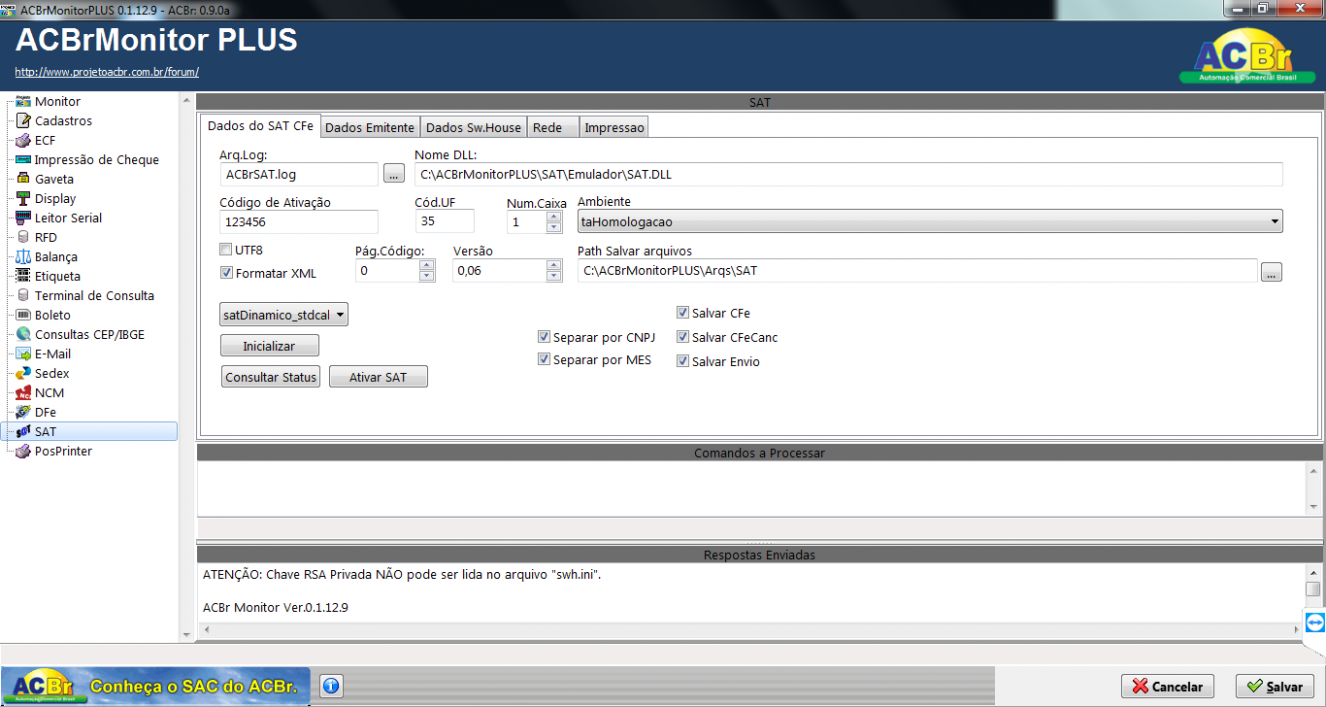The image size is (1326, 707).
Task: Decrease the Versão value
Action: 554,276
